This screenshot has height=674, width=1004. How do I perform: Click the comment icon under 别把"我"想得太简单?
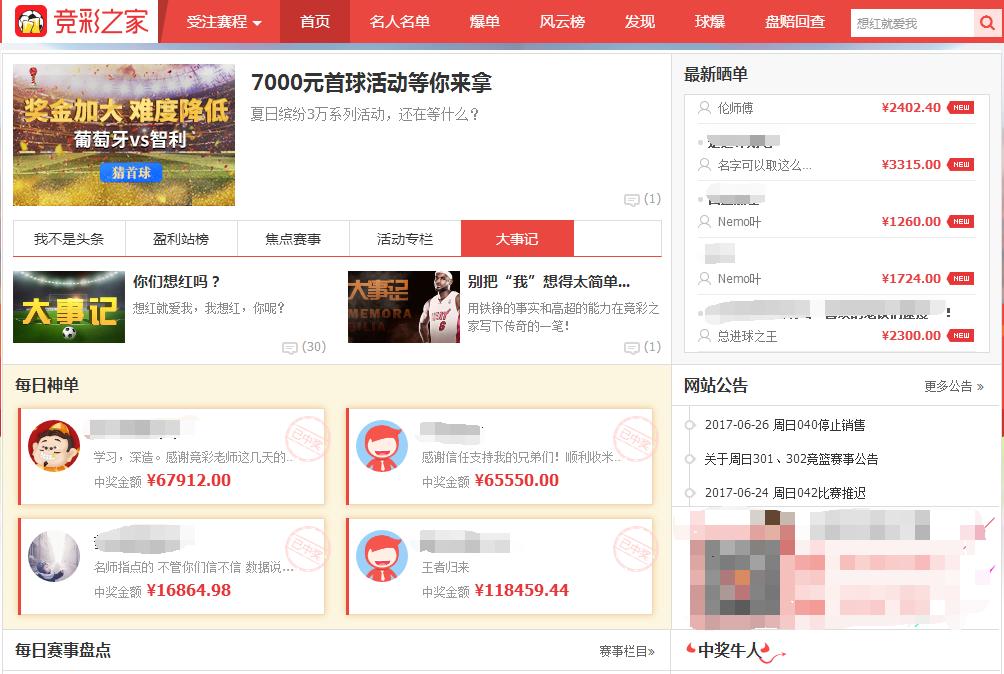point(631,347)
